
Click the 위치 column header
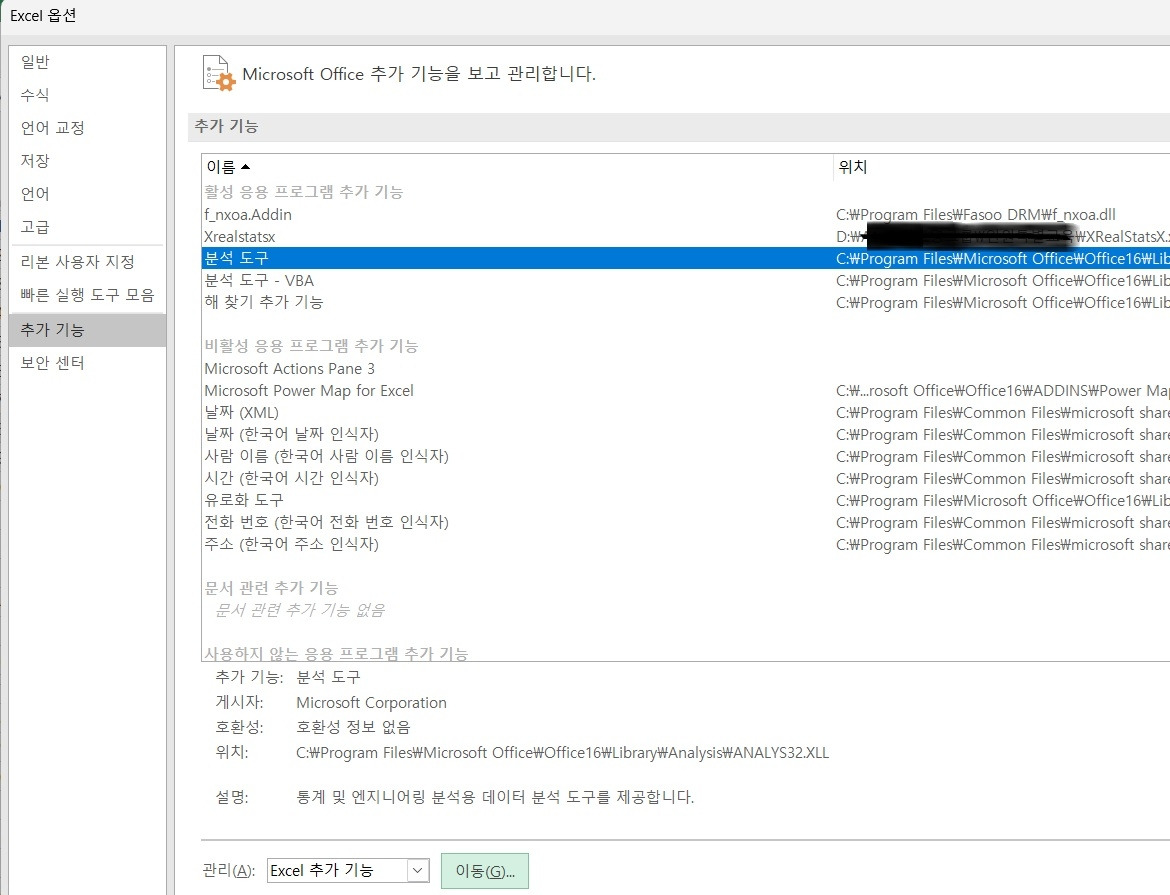tap(852, 167)
